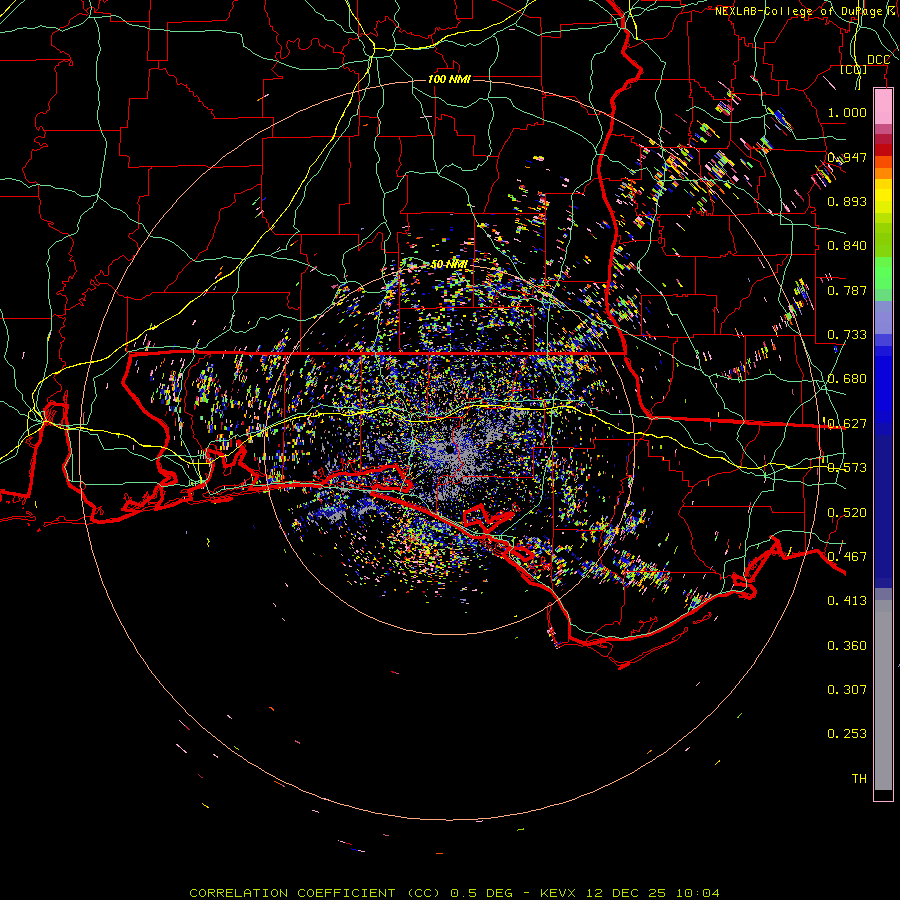The height and width of the screenshot is (900, 900).
Task: Click the 0.413 legend value
Action: 847,601
